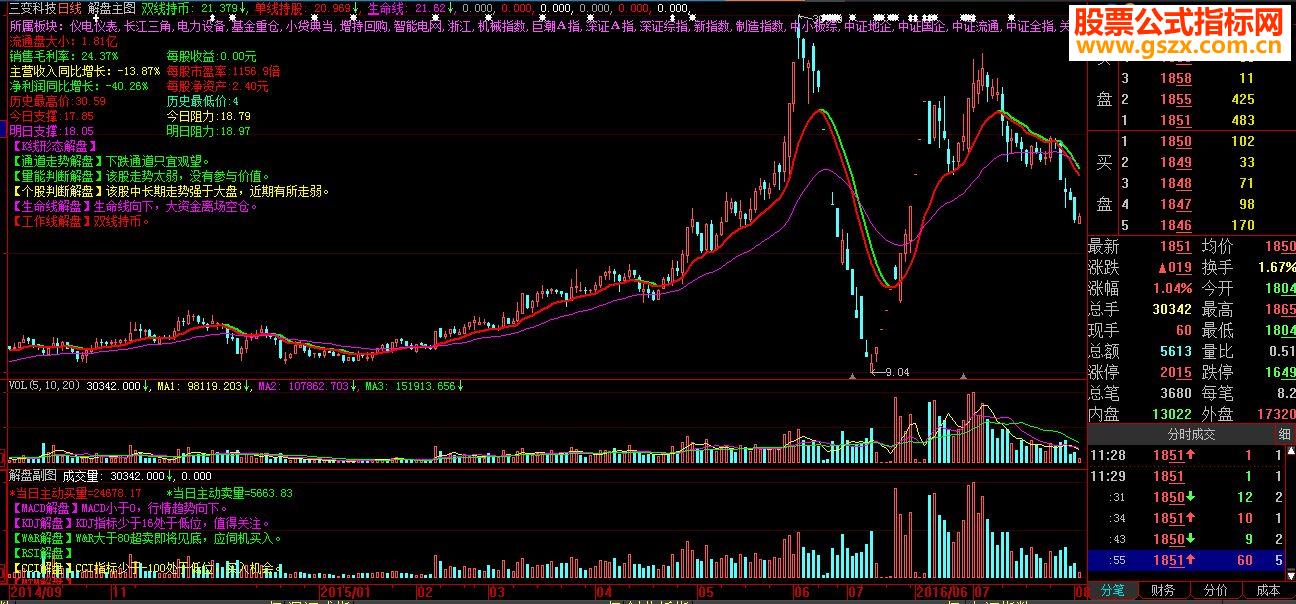
Task: Select the 11:29 trade row
Action: [x=1186, y=476]
